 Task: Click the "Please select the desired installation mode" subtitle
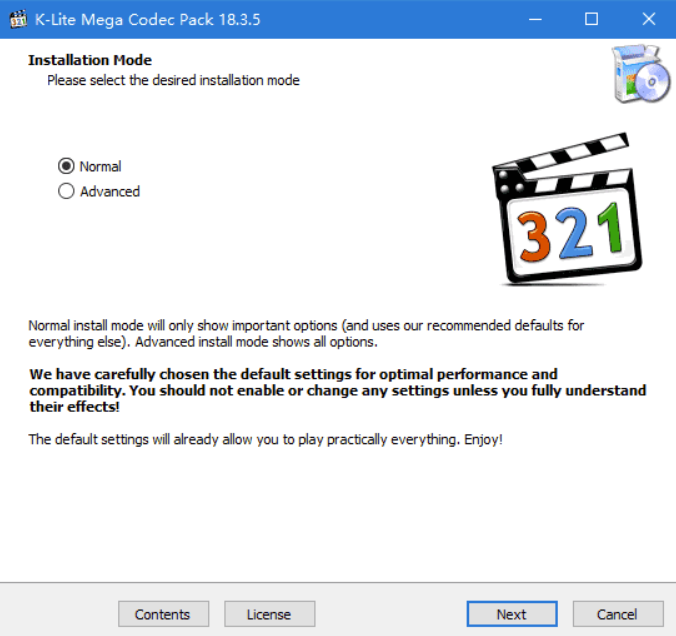[x=173, y=80]
